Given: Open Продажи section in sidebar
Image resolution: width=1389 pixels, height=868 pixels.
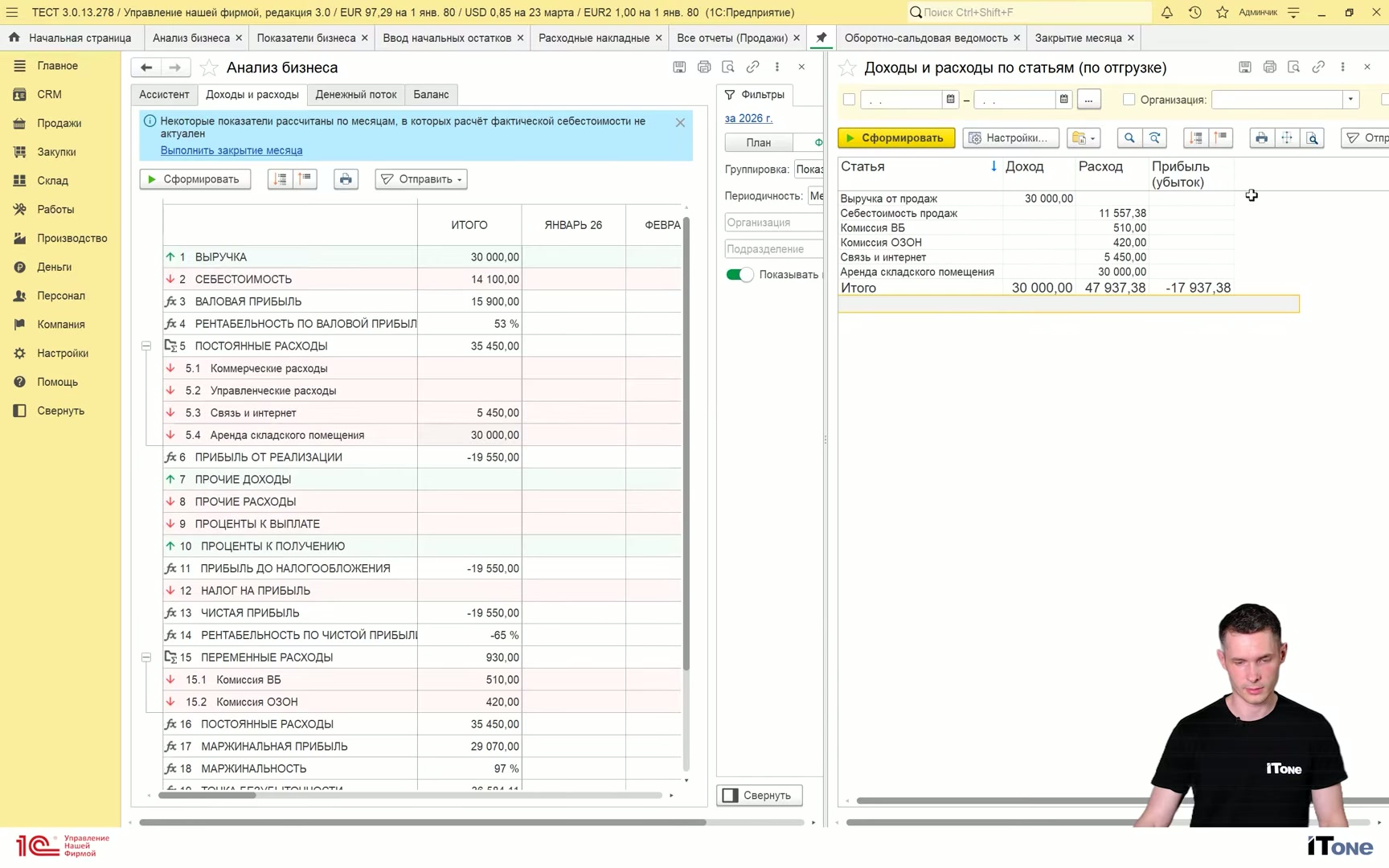Looking at the screenshot, I should point(59,123).
